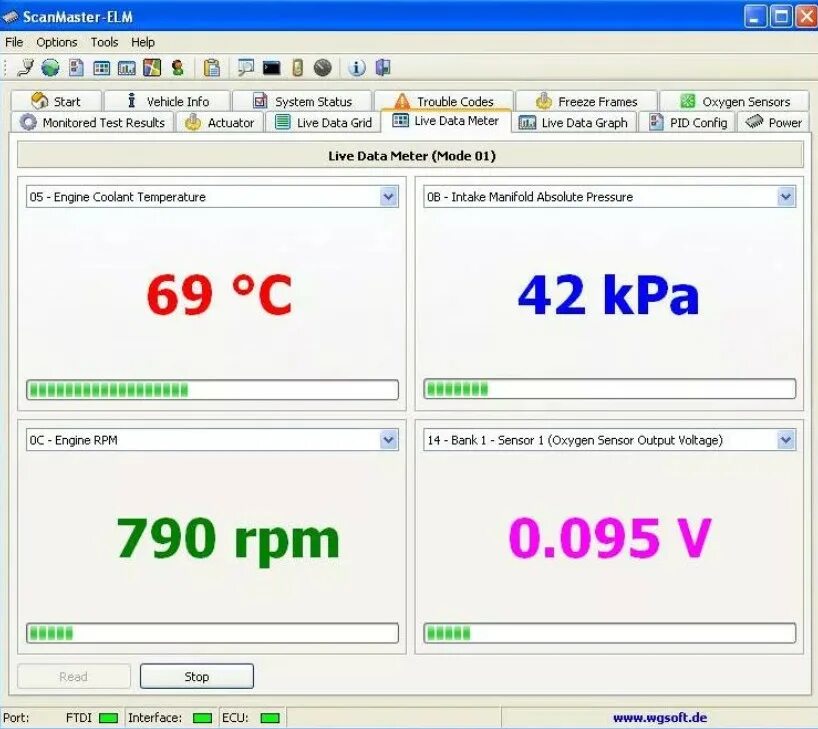Click the data grid toolbar icon
Viewport: 818px width, 729px height.
point(101,68)
